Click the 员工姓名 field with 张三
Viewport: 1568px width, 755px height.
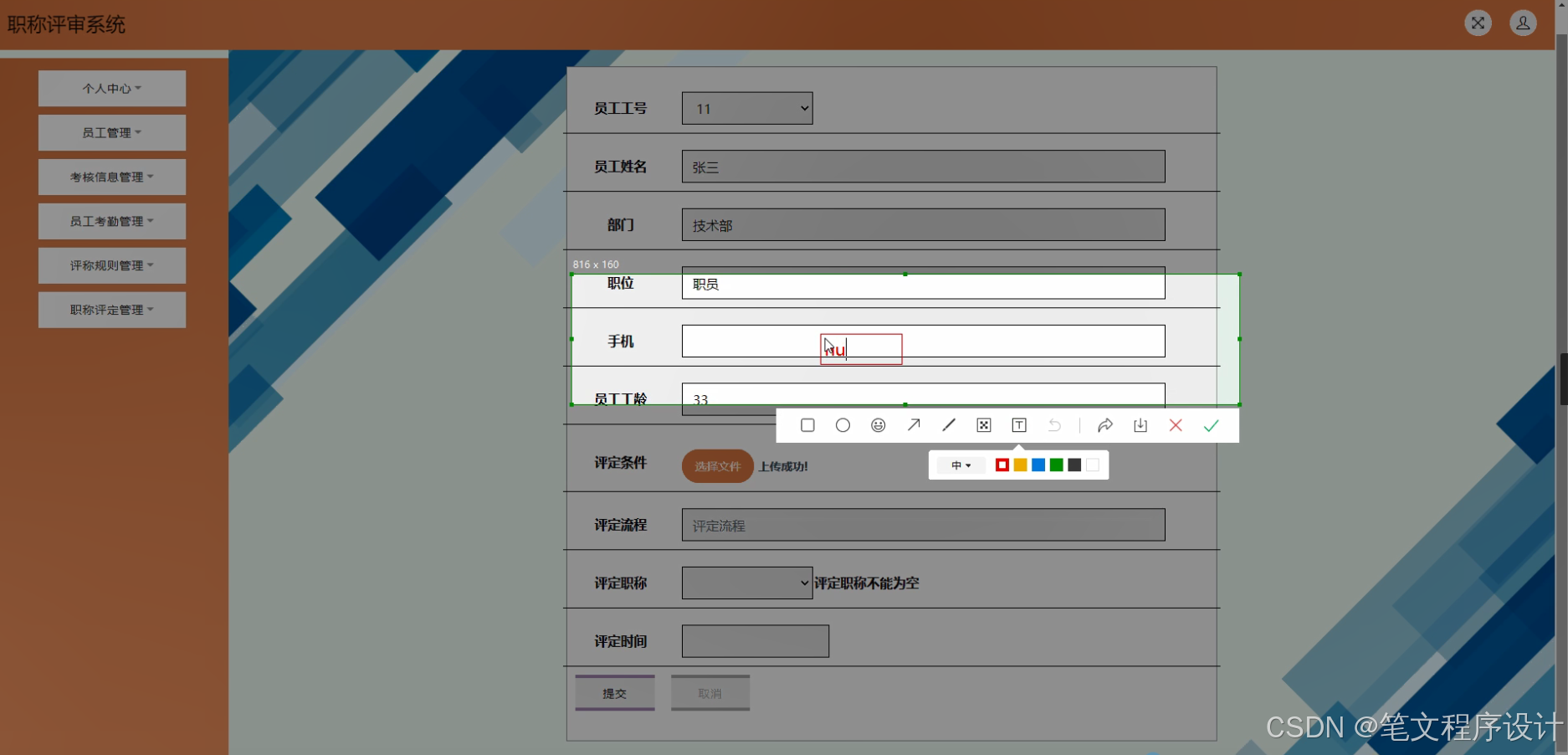(x=923, y=167)
